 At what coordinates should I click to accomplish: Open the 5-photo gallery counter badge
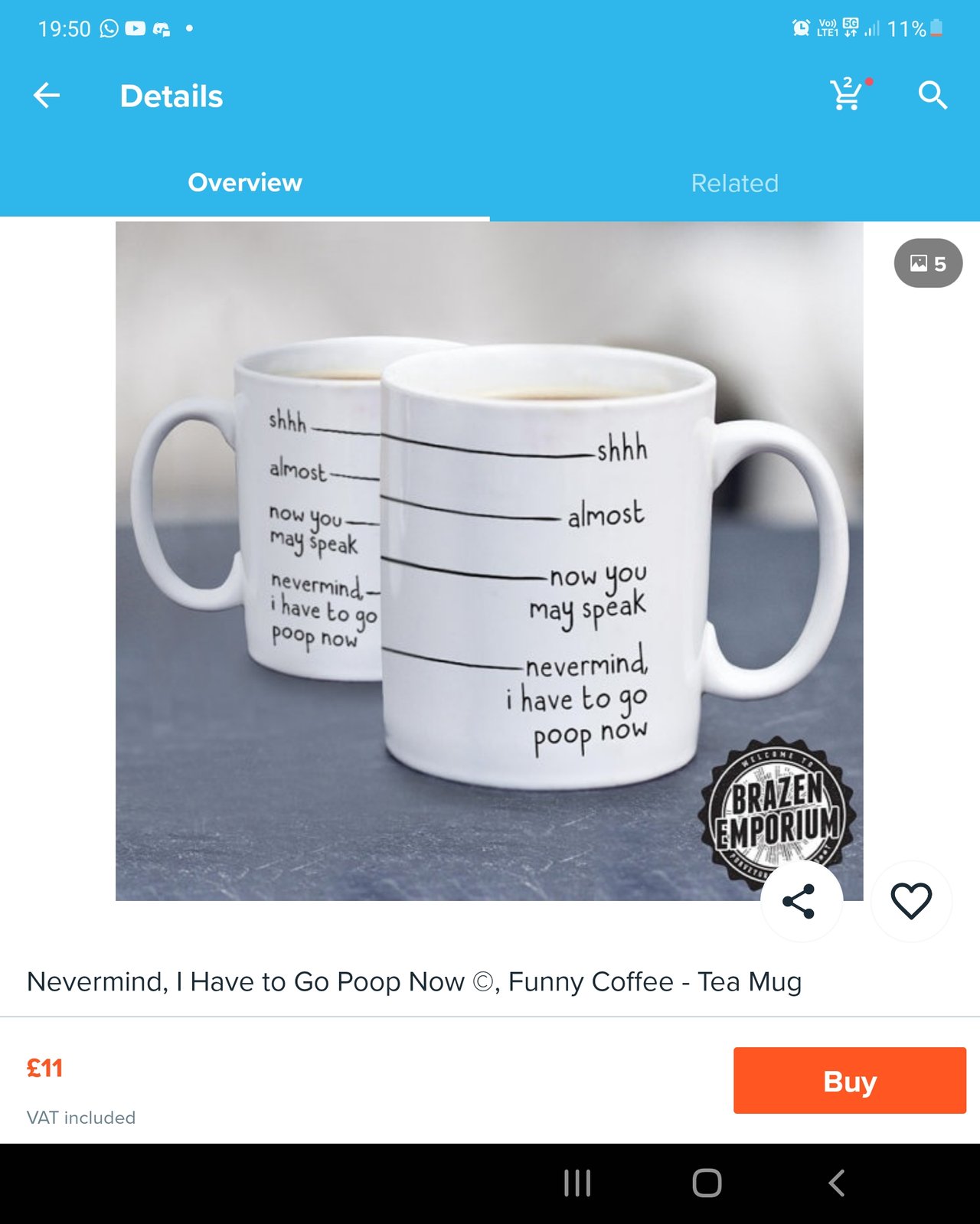tap(928, 263)
